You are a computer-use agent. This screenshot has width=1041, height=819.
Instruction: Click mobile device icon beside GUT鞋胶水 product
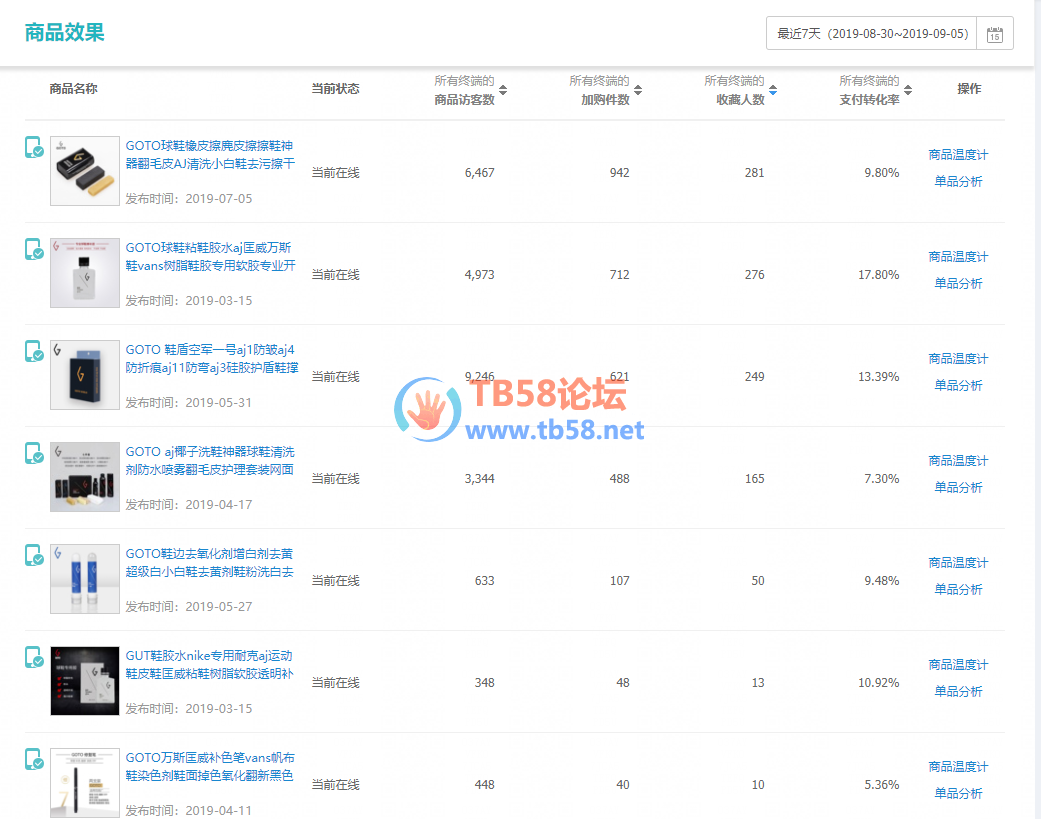tap(34, 657)
